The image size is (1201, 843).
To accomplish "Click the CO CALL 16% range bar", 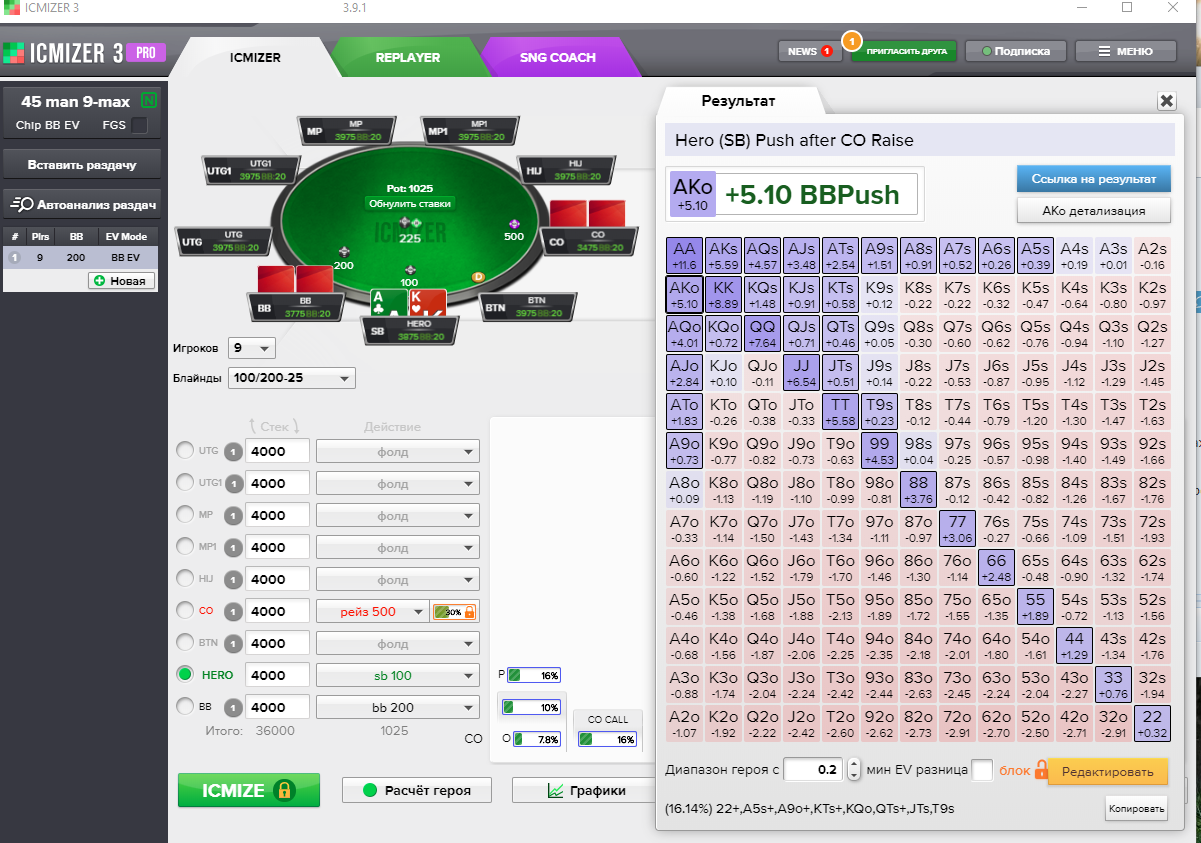I will (608, 739).
